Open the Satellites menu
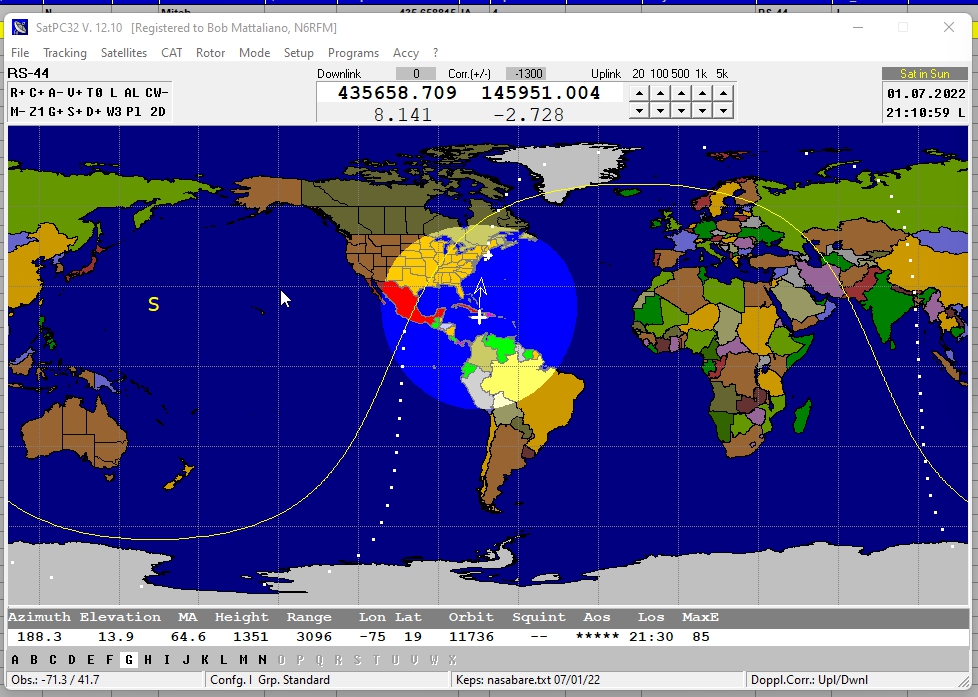The width and height of the screenshot is (978, 697). 124,53
